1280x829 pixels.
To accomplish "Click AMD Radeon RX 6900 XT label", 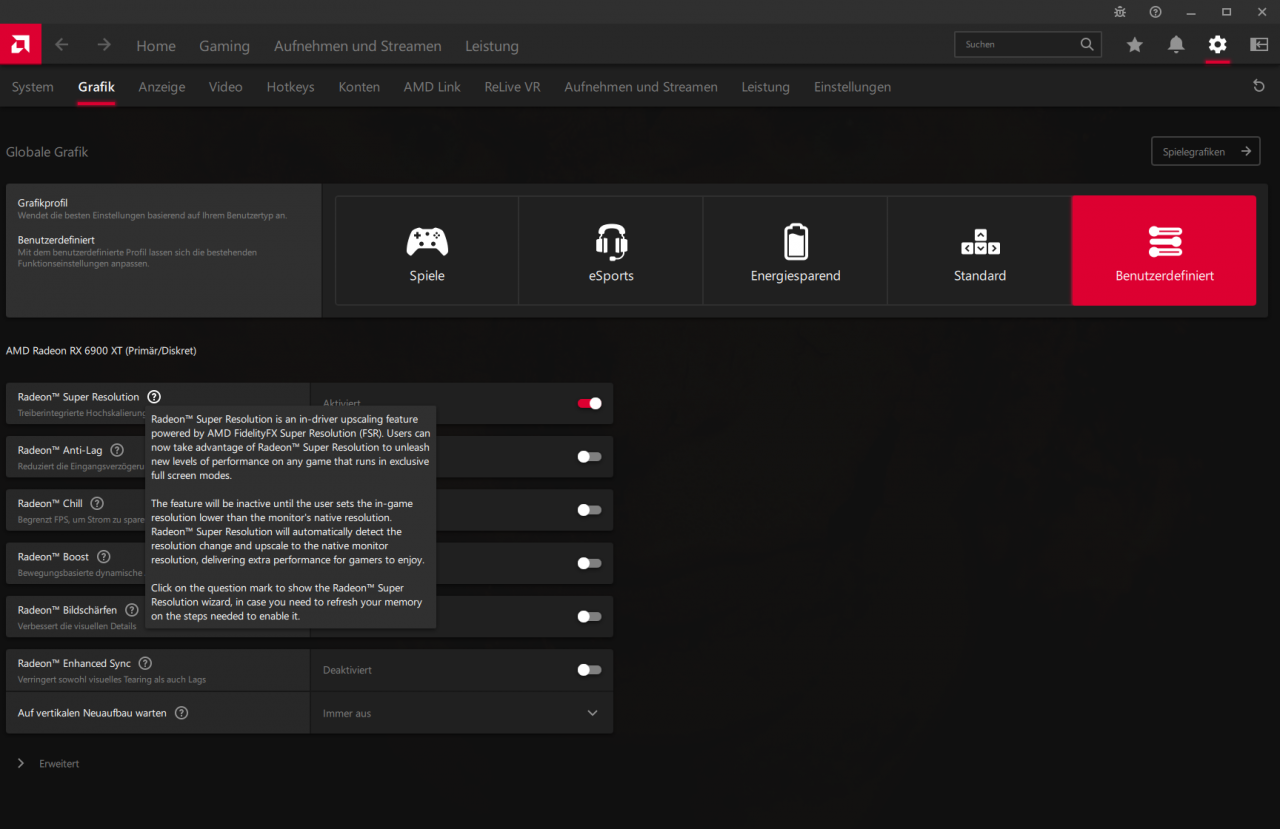I will coord(101,351).
